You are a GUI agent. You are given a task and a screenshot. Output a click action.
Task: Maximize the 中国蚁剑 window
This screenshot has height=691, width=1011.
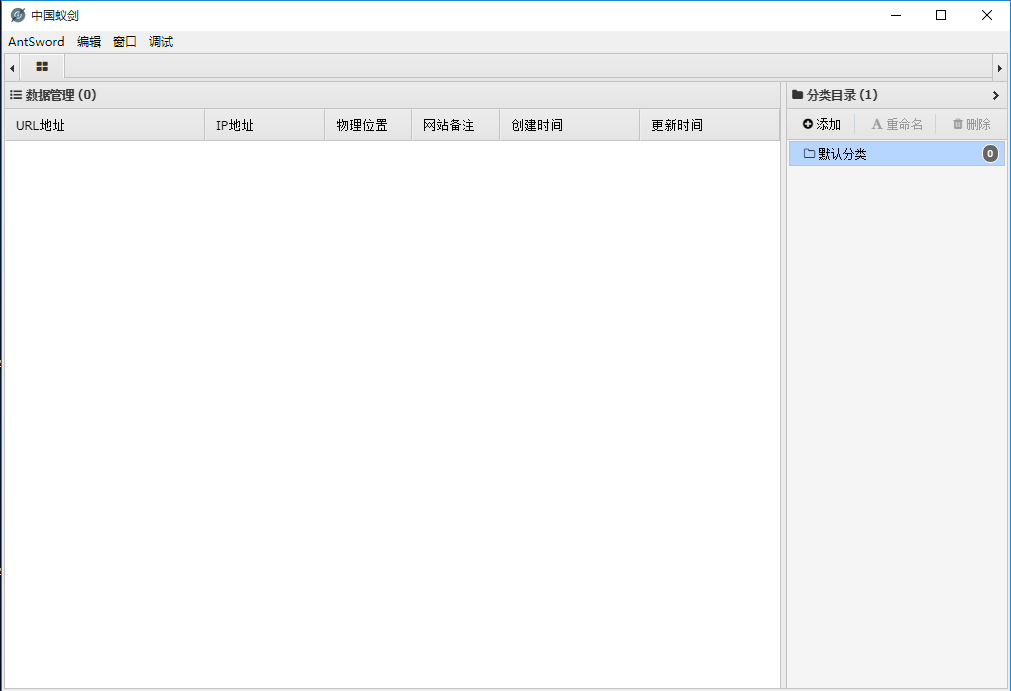pyautogui.click(x=941, y=15)
